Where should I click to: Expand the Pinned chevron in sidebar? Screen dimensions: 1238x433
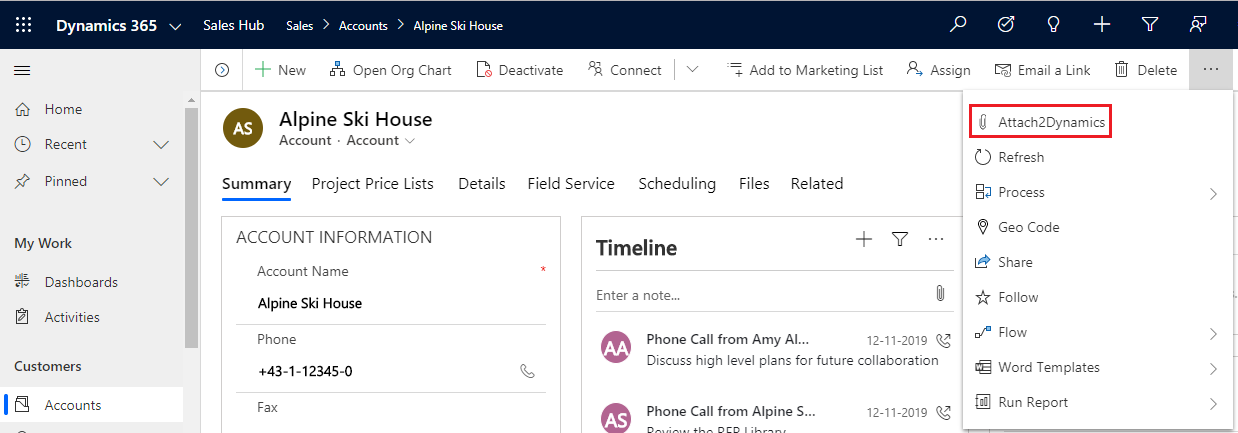pos(160,181)
